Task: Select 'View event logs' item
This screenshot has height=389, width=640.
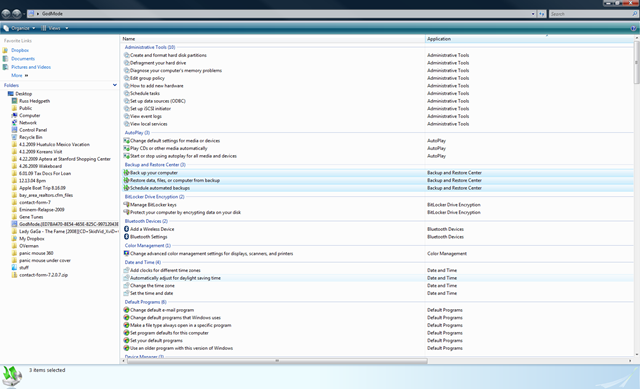Action: [x=146, y=116]
